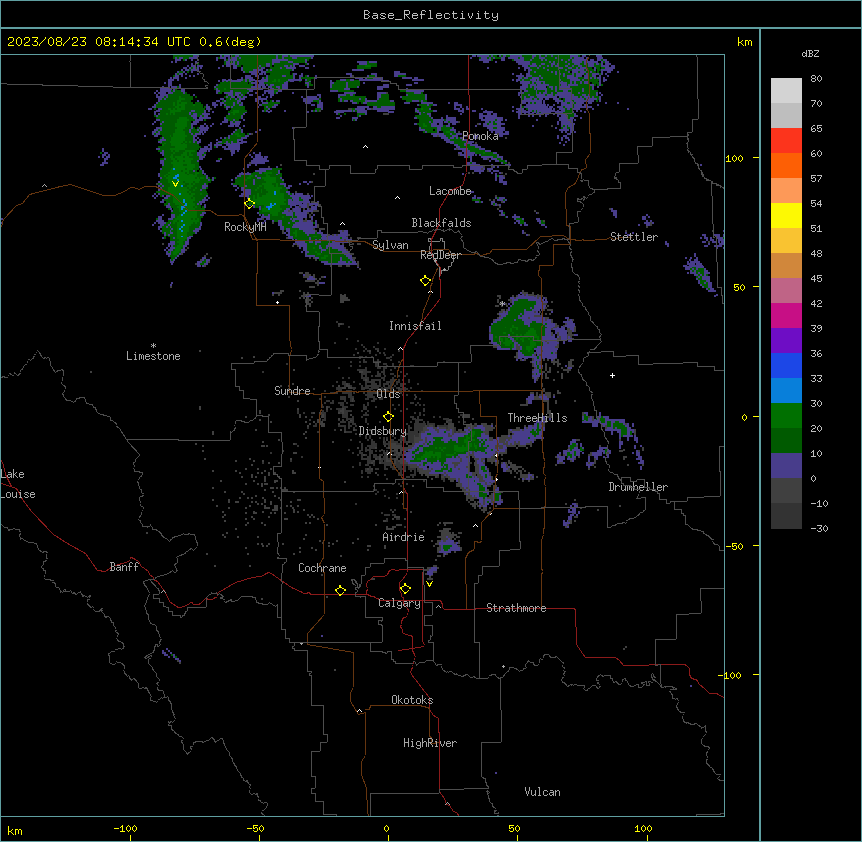
Task: Select the Banff label
Action: [x=124, y=567]
